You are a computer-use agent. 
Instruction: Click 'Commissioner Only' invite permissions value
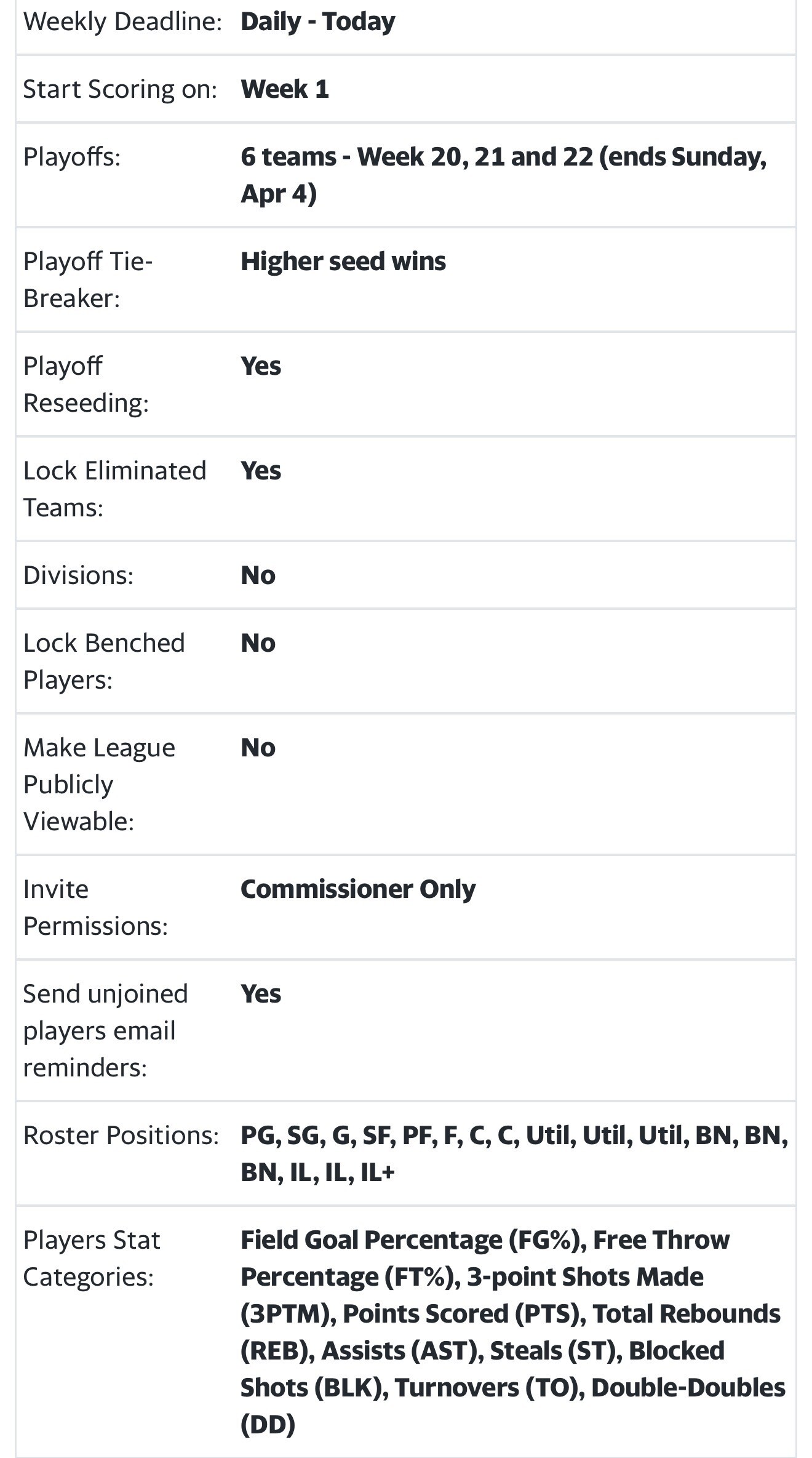tap(358, 889)
